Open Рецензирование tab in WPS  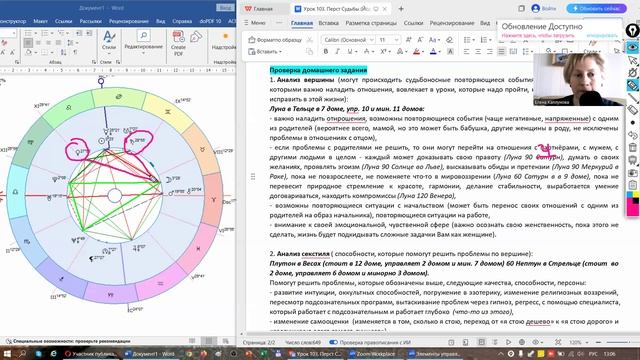pyautogui.click(x=452, y=23)
